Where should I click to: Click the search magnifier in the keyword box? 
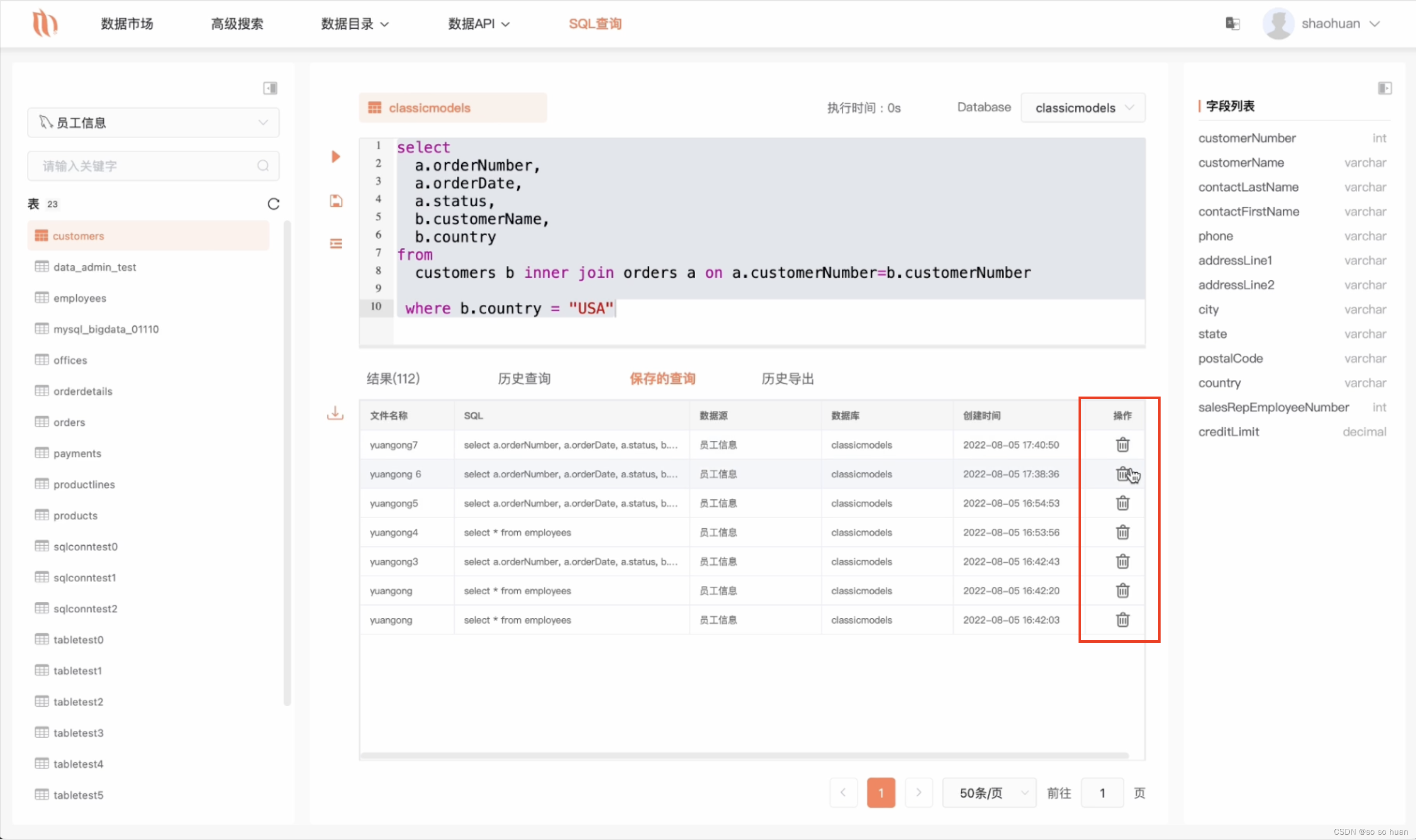[x=263, y=165]
